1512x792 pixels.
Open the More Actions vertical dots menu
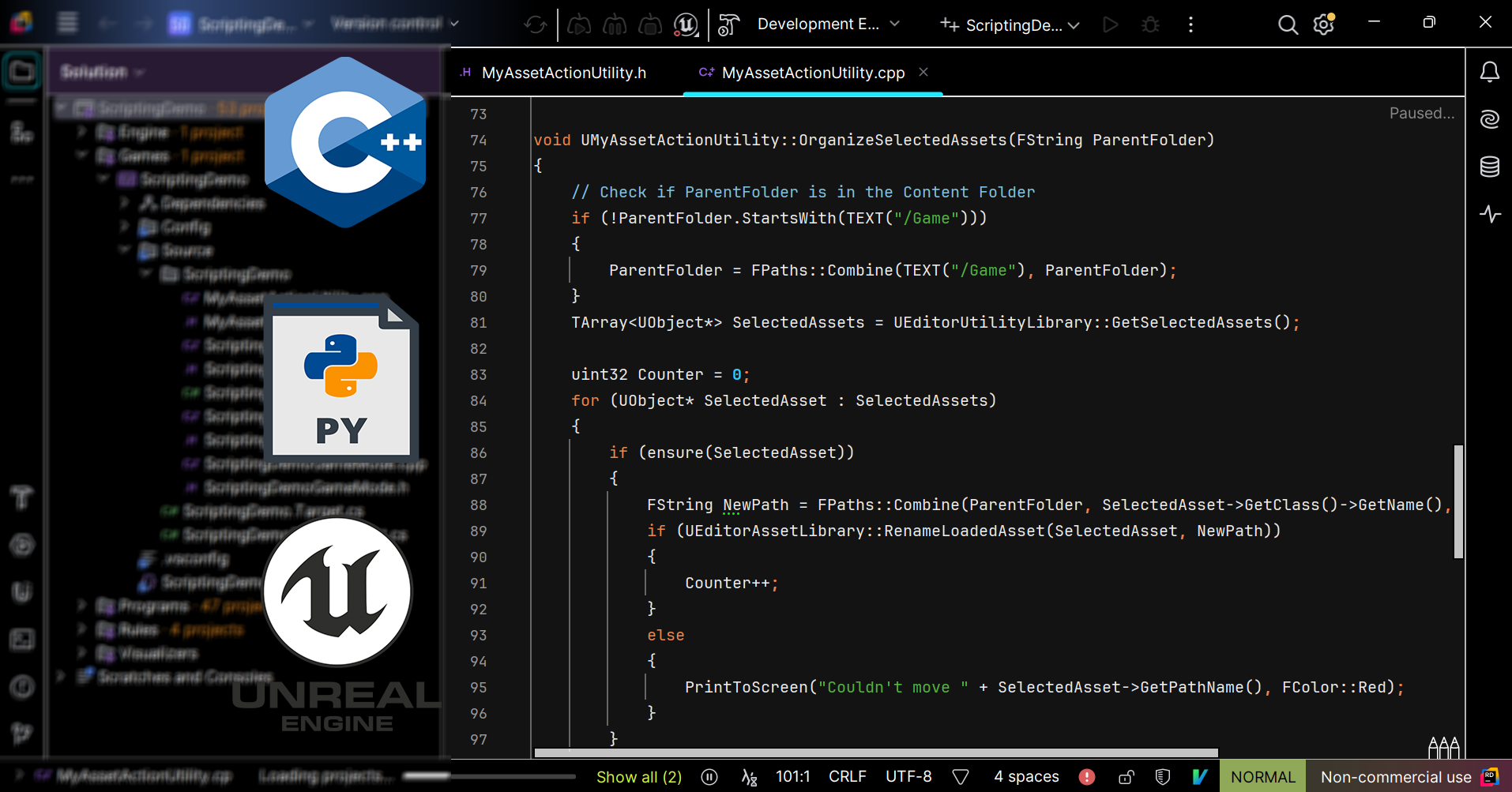tap(1190, 24)
